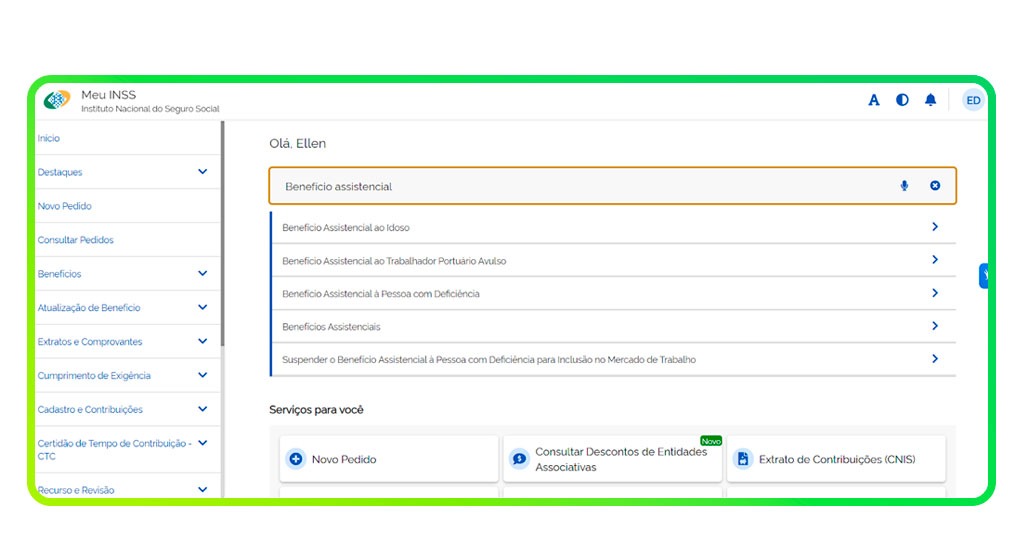Click arrow beside Benefícios Assistenciais result

(x=935, y=326)
